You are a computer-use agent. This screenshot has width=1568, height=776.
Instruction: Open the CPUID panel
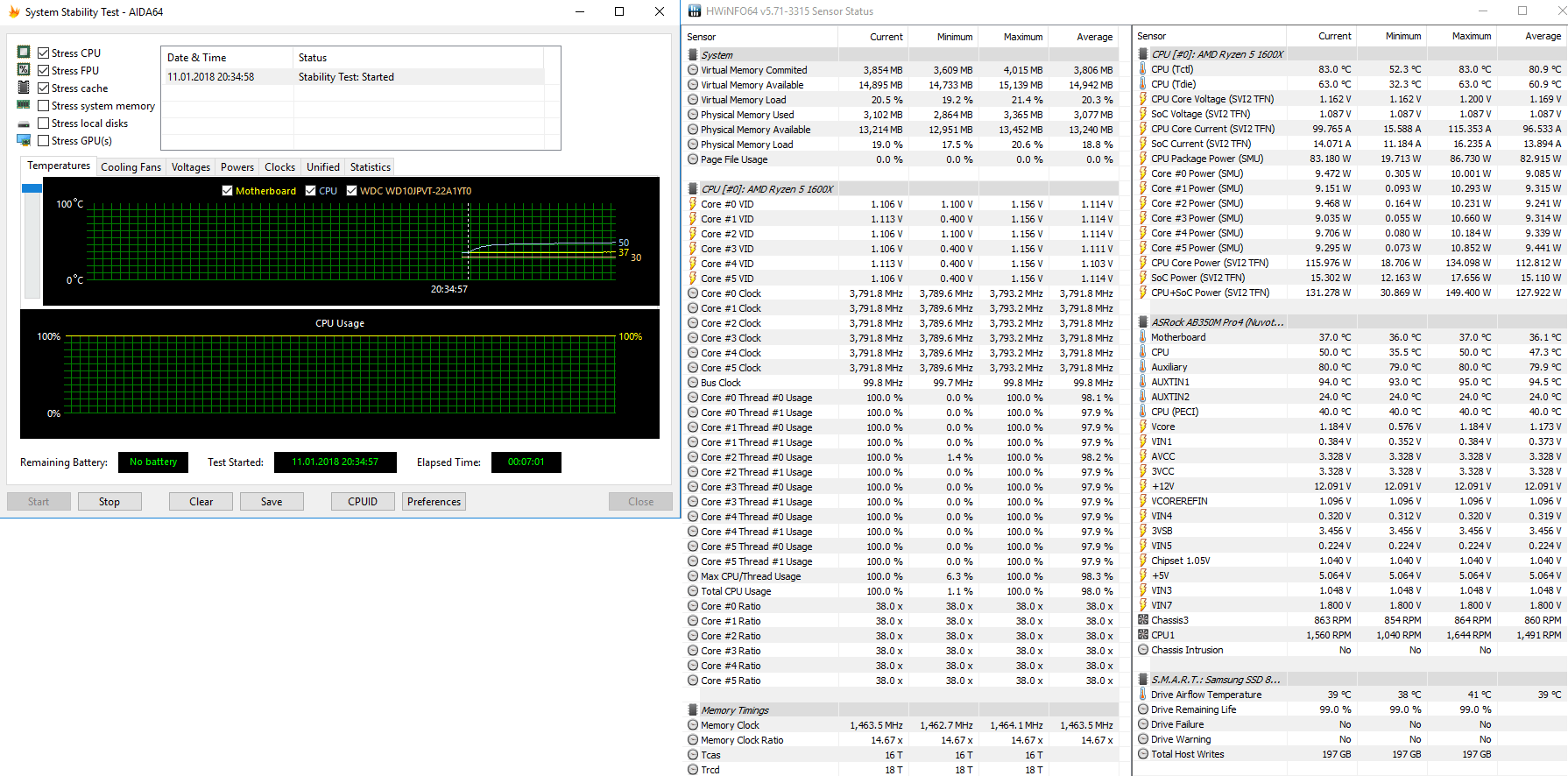click(x=363, y=502)
